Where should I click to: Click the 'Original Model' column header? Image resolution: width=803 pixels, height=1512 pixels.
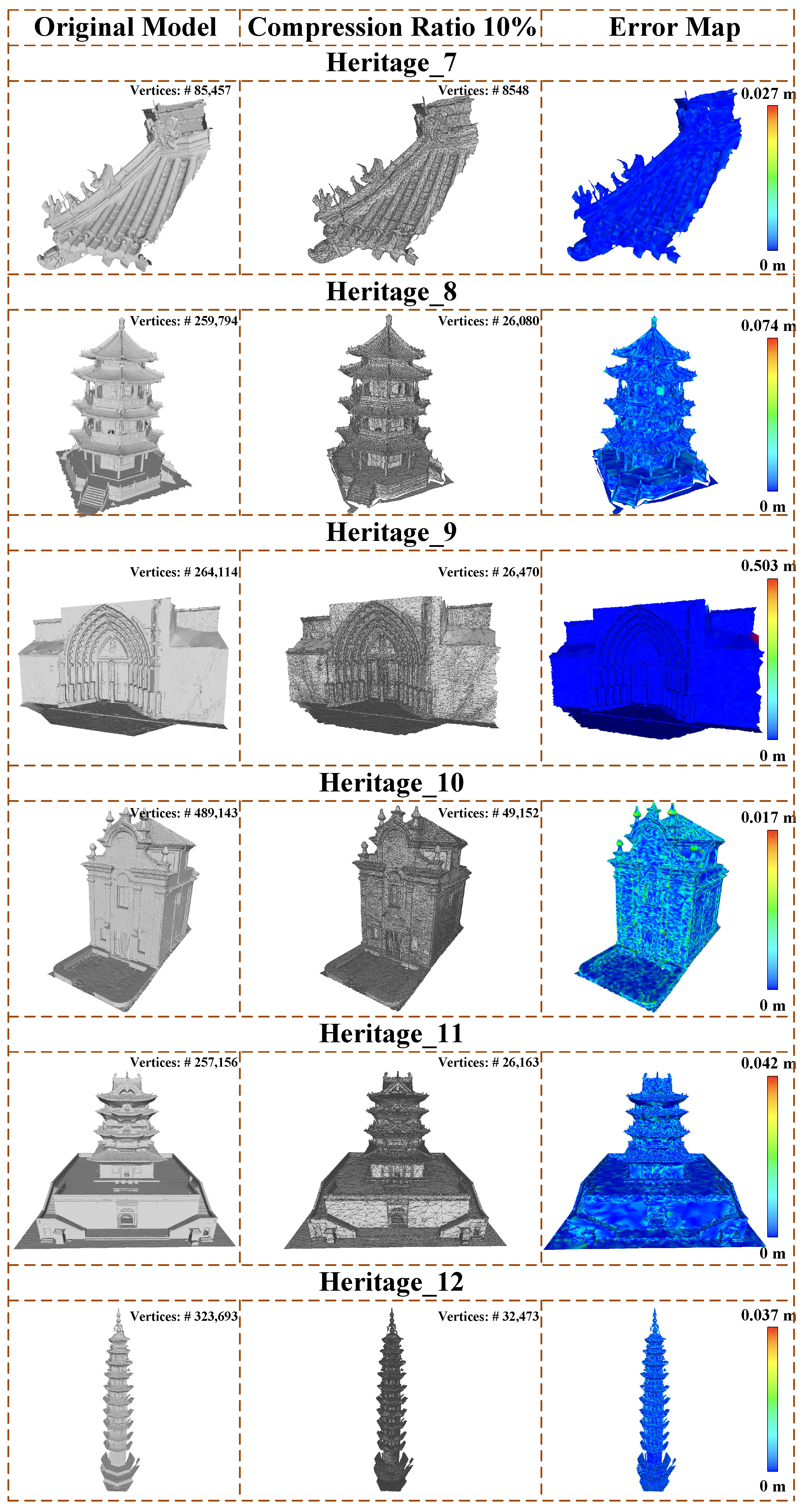(125, 27)
